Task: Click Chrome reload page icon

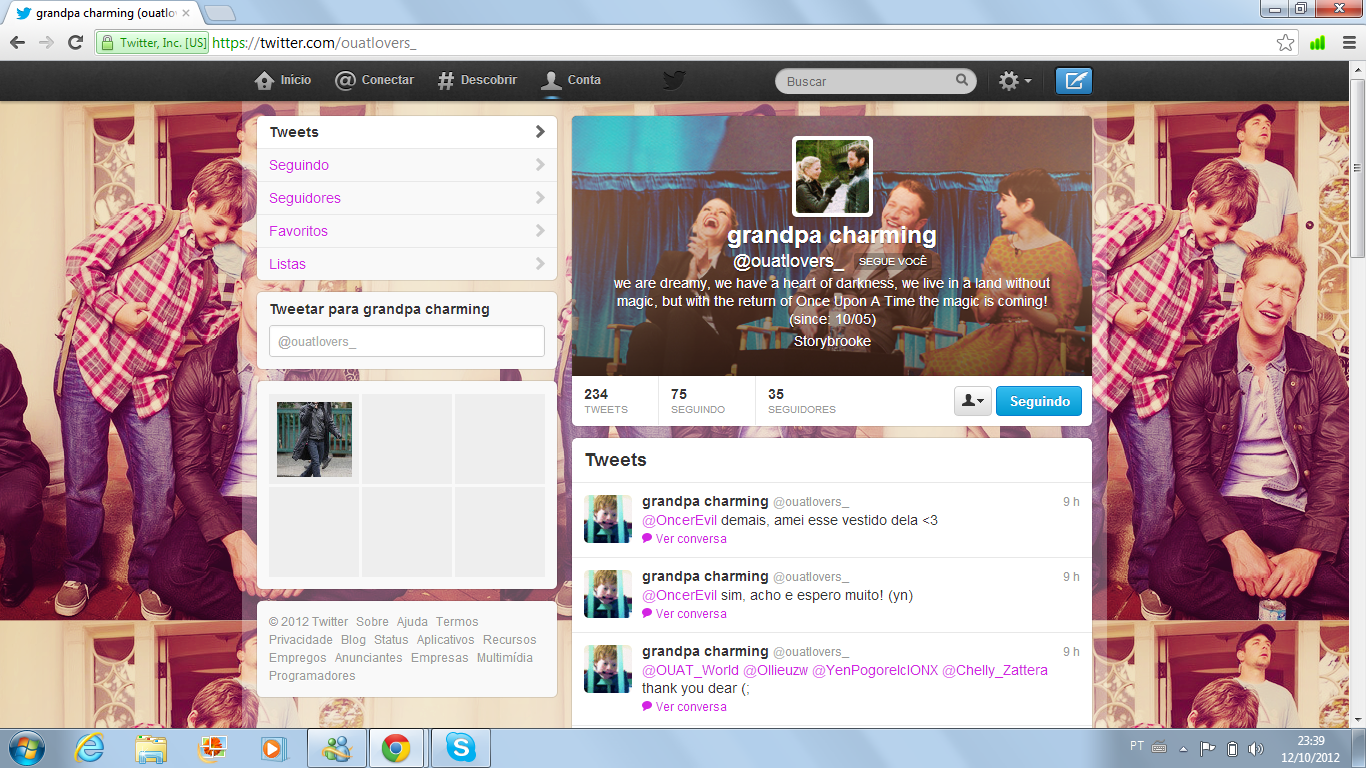Action: pyautogui.click(x=75, y=42)
